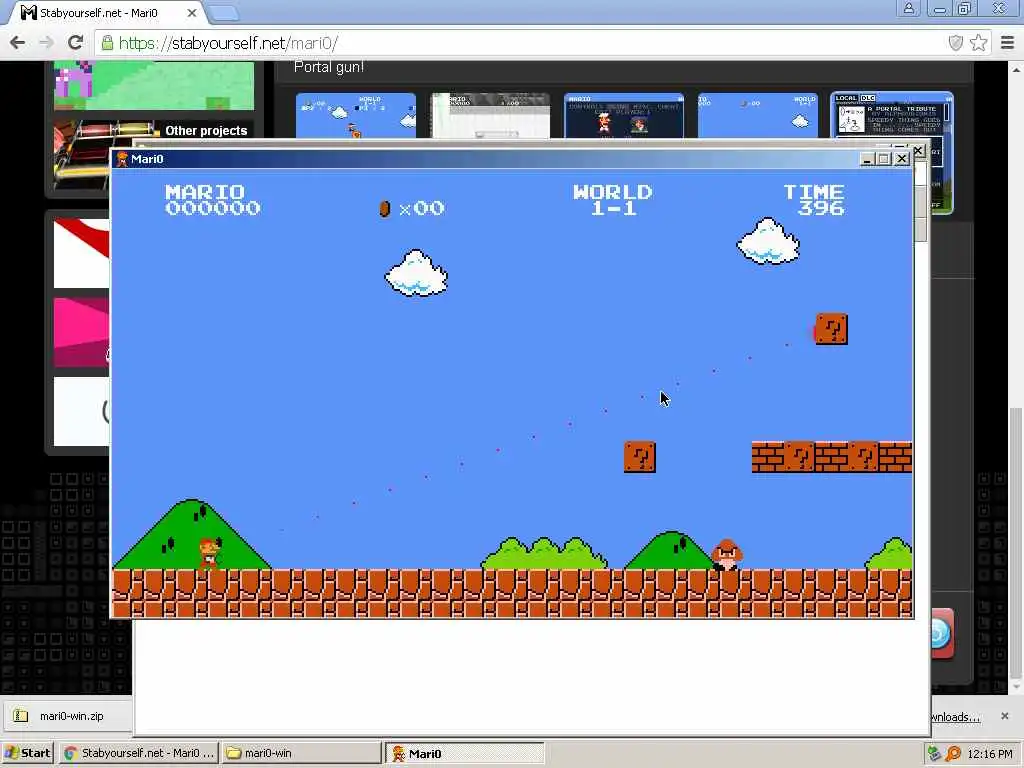Click the WORLD 1-1 text
This screenshot has height=768, width=1024.
click(x=613, y=200)
